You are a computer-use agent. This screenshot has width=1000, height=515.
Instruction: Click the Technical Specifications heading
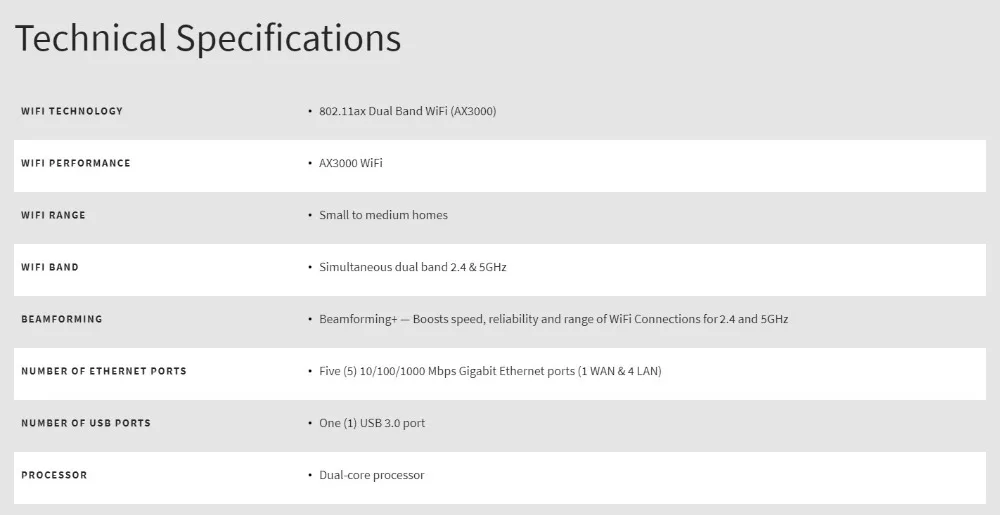(208, 38)
